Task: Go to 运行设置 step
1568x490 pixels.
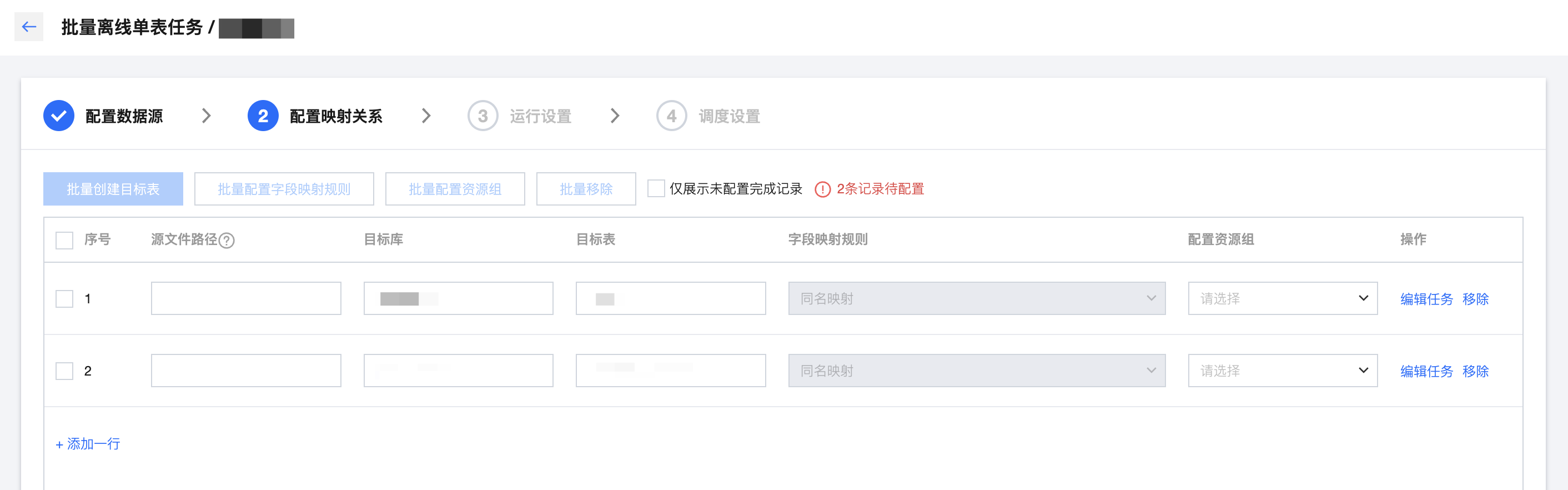Action: tap(540, 116)
